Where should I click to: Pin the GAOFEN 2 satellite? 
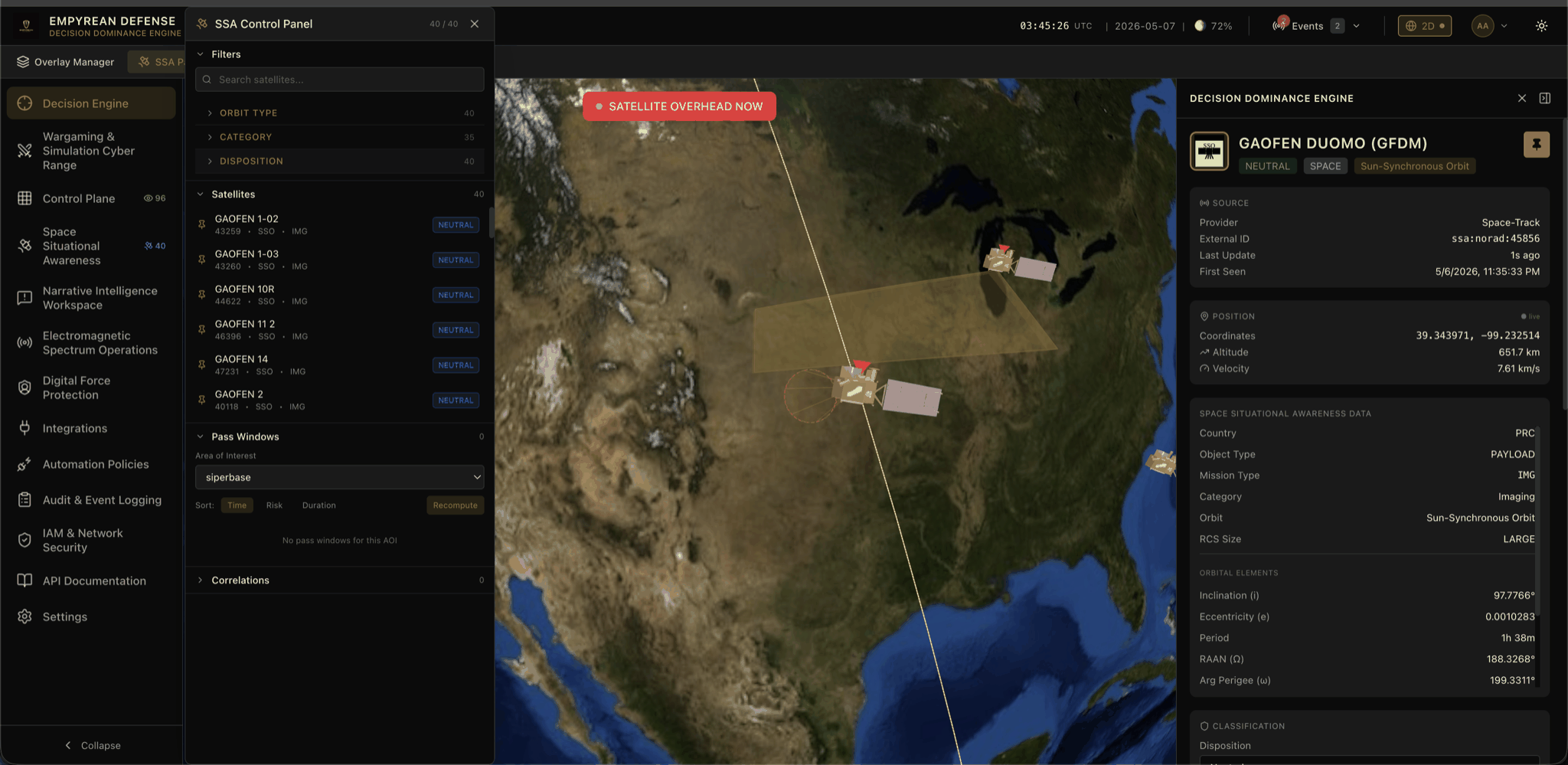[202, 400]
